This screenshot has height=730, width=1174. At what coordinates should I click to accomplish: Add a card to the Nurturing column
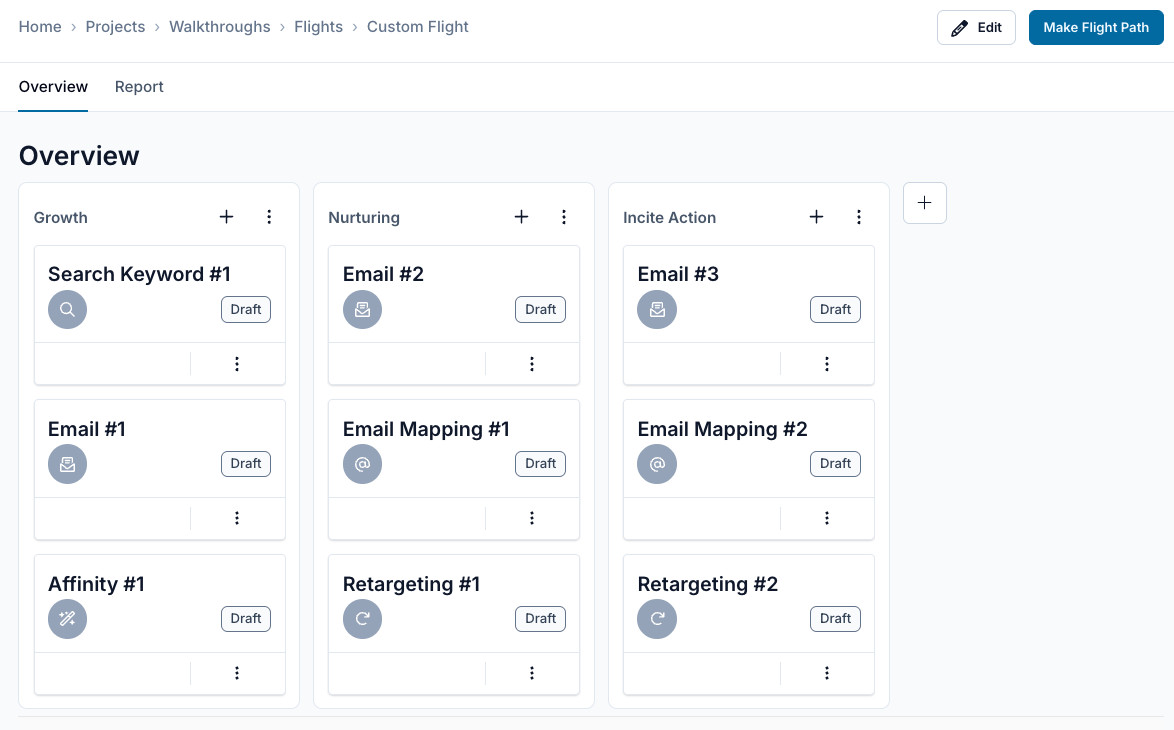(521, 217)
